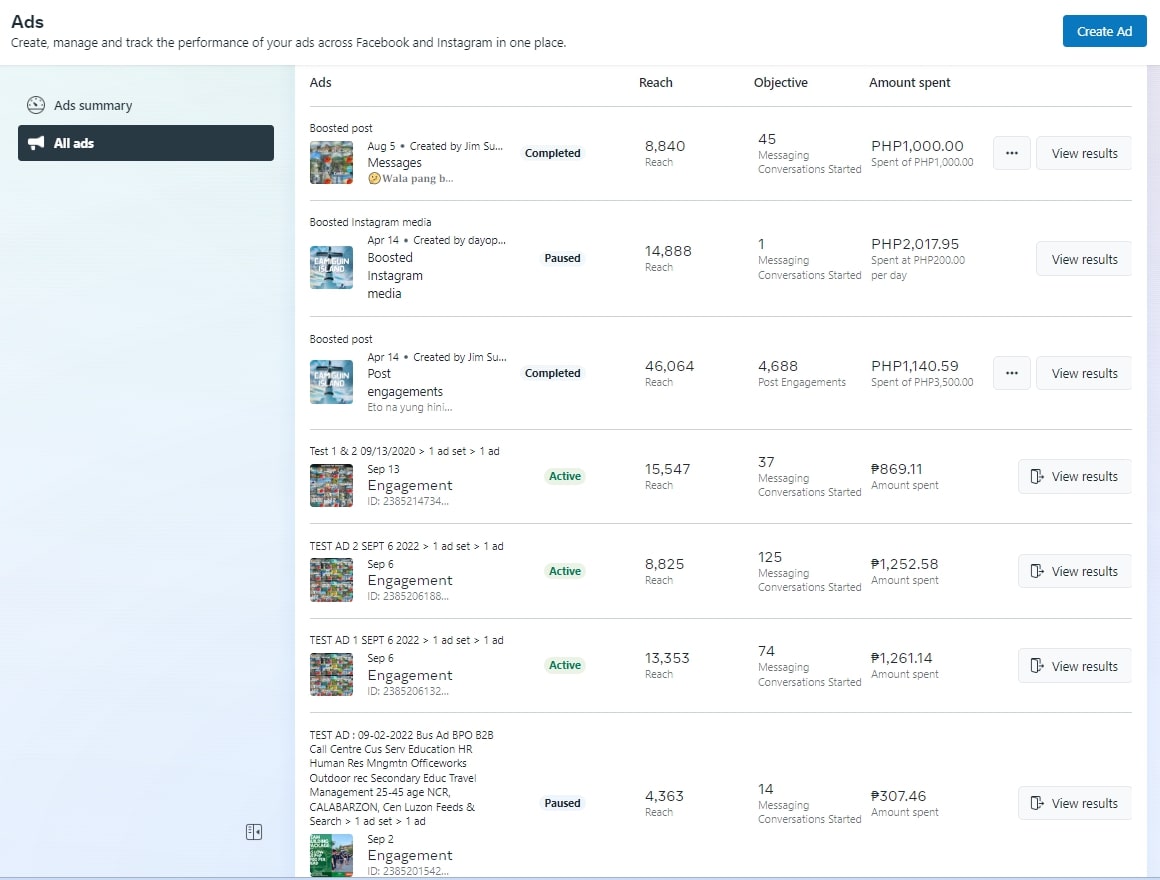Click TEST AD 2 SEPT 6 2022 campaign path
The image size is (1160, 880).
(406, 546)
